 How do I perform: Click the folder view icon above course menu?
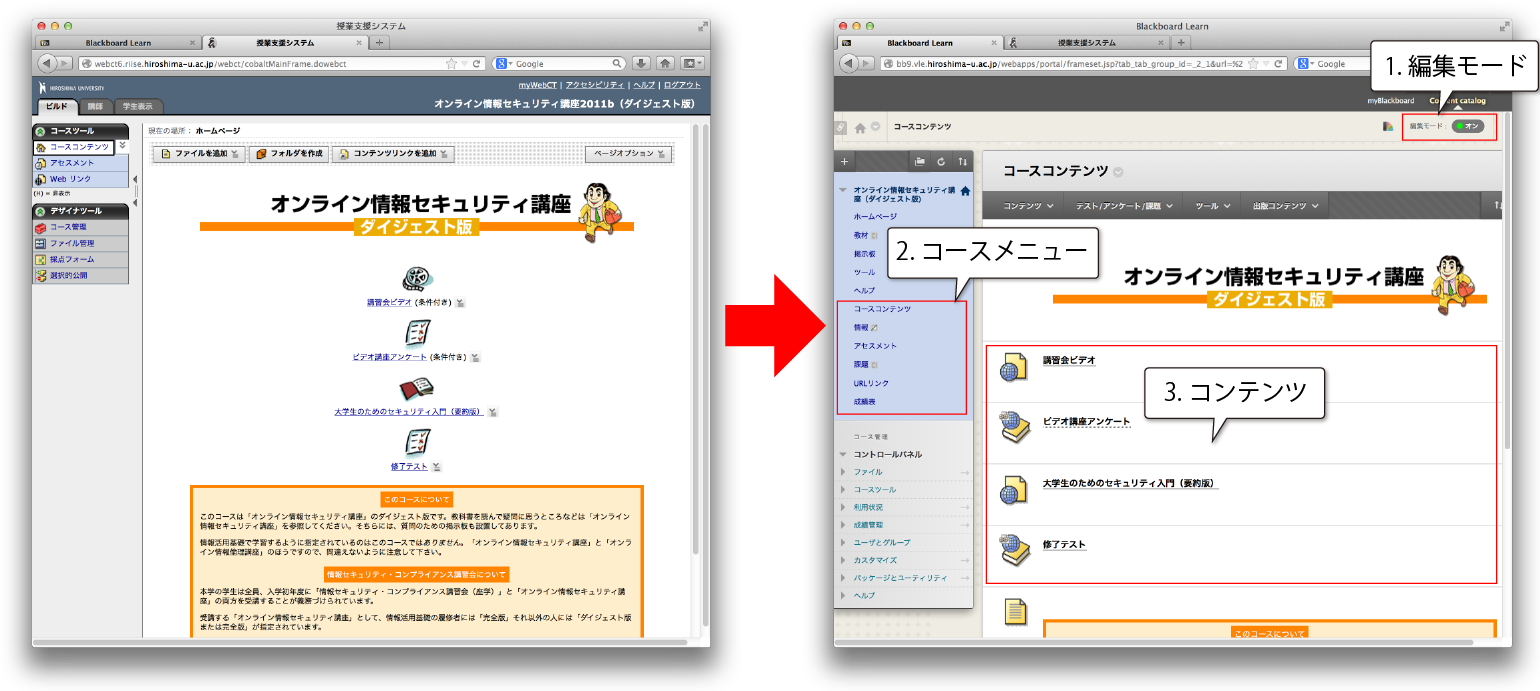(x=920, y=161)
